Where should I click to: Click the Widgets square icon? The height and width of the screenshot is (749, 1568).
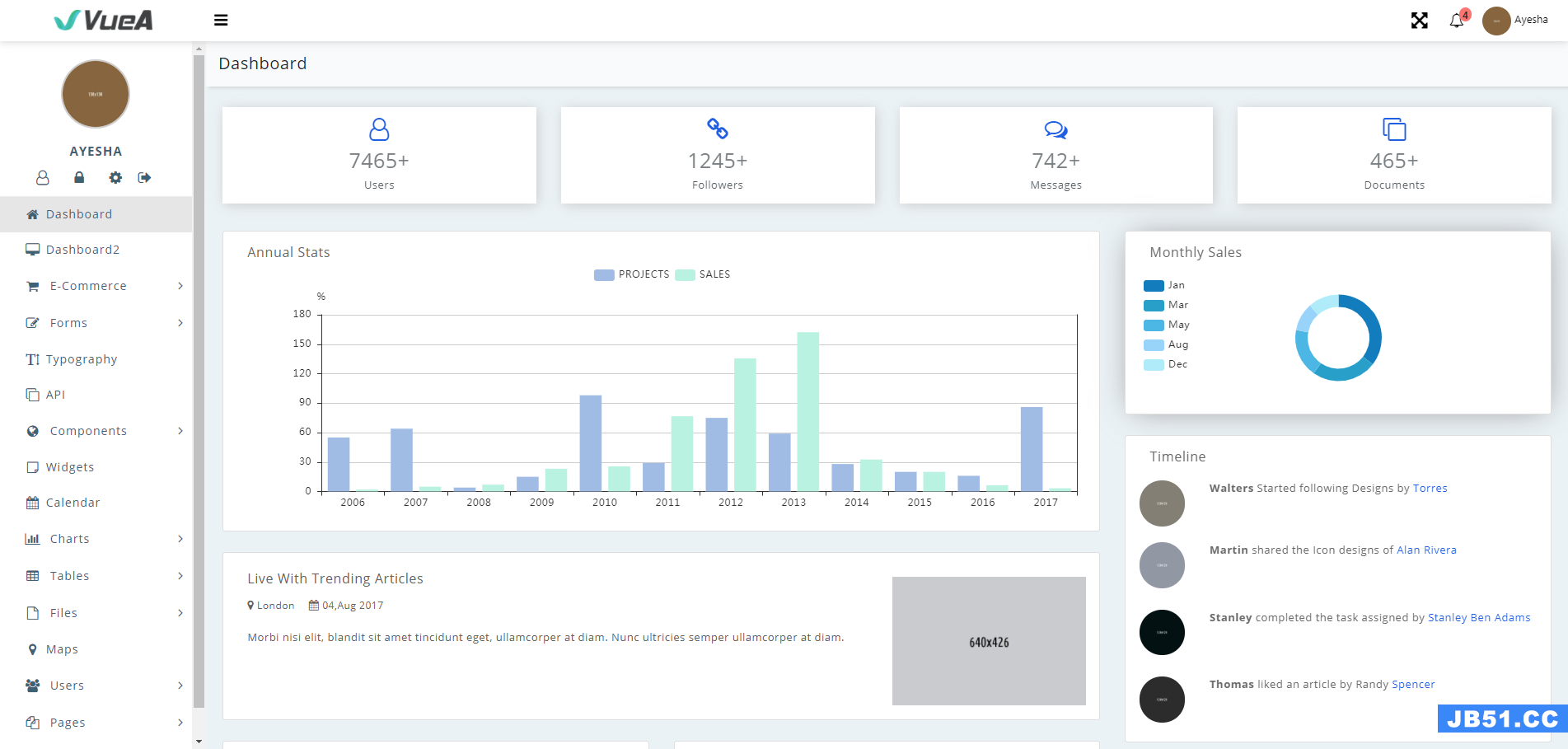tap(32, 467)
